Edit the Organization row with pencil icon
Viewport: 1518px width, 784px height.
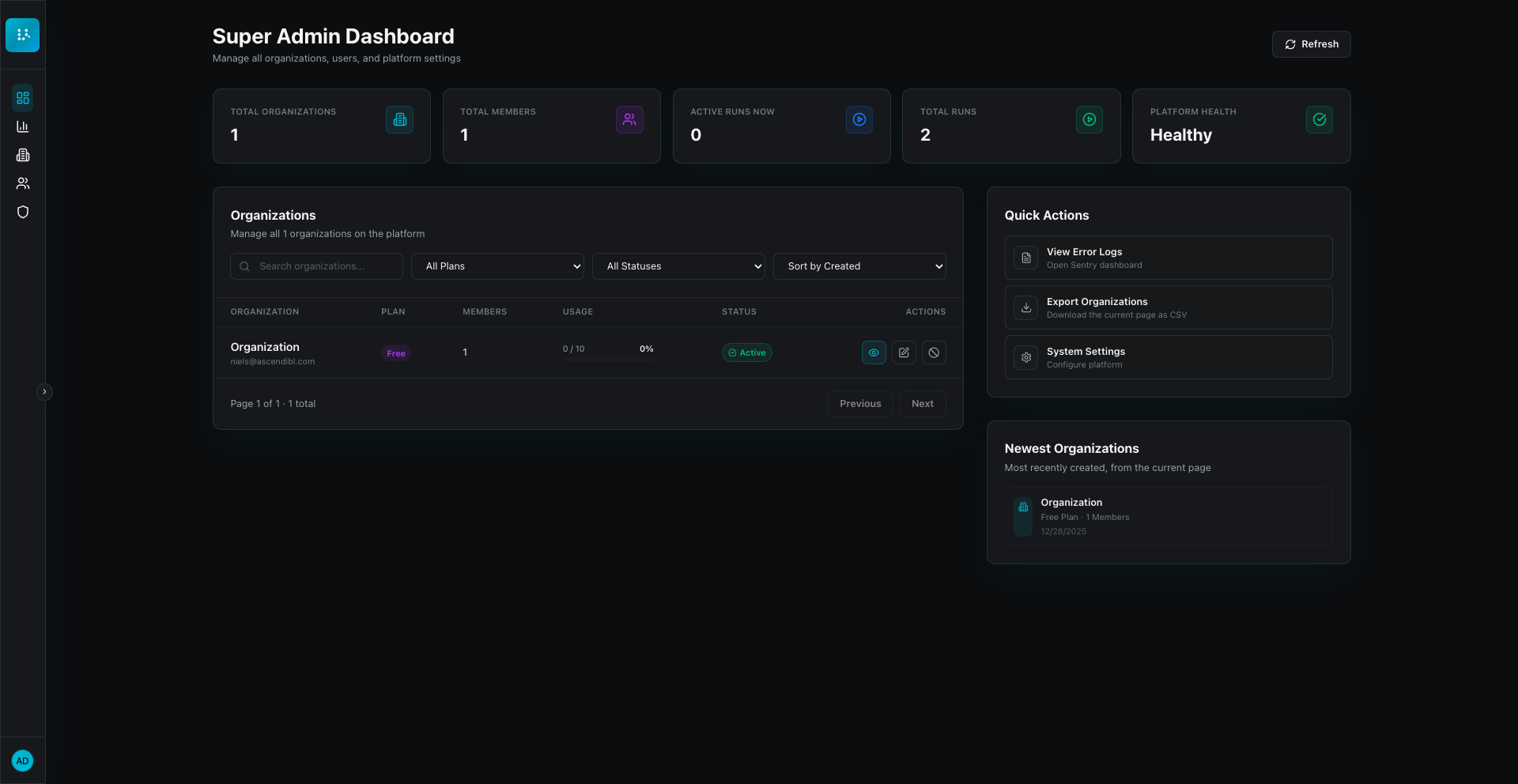pos(904,352)
